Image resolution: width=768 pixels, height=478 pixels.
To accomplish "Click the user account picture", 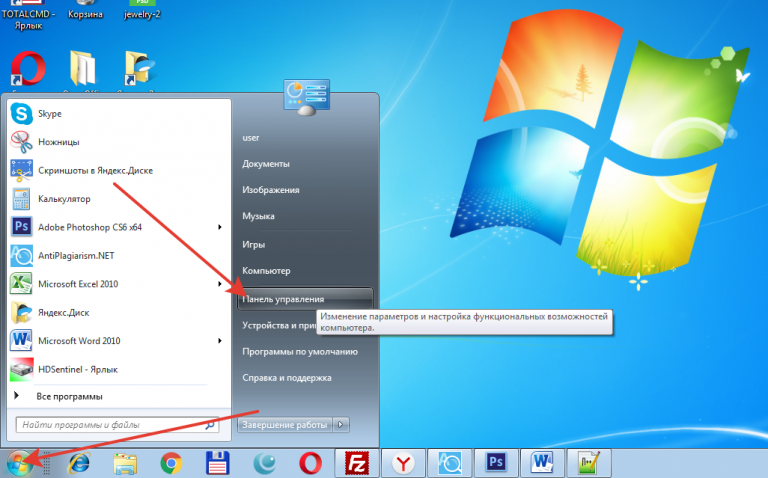I will point(307,97).
